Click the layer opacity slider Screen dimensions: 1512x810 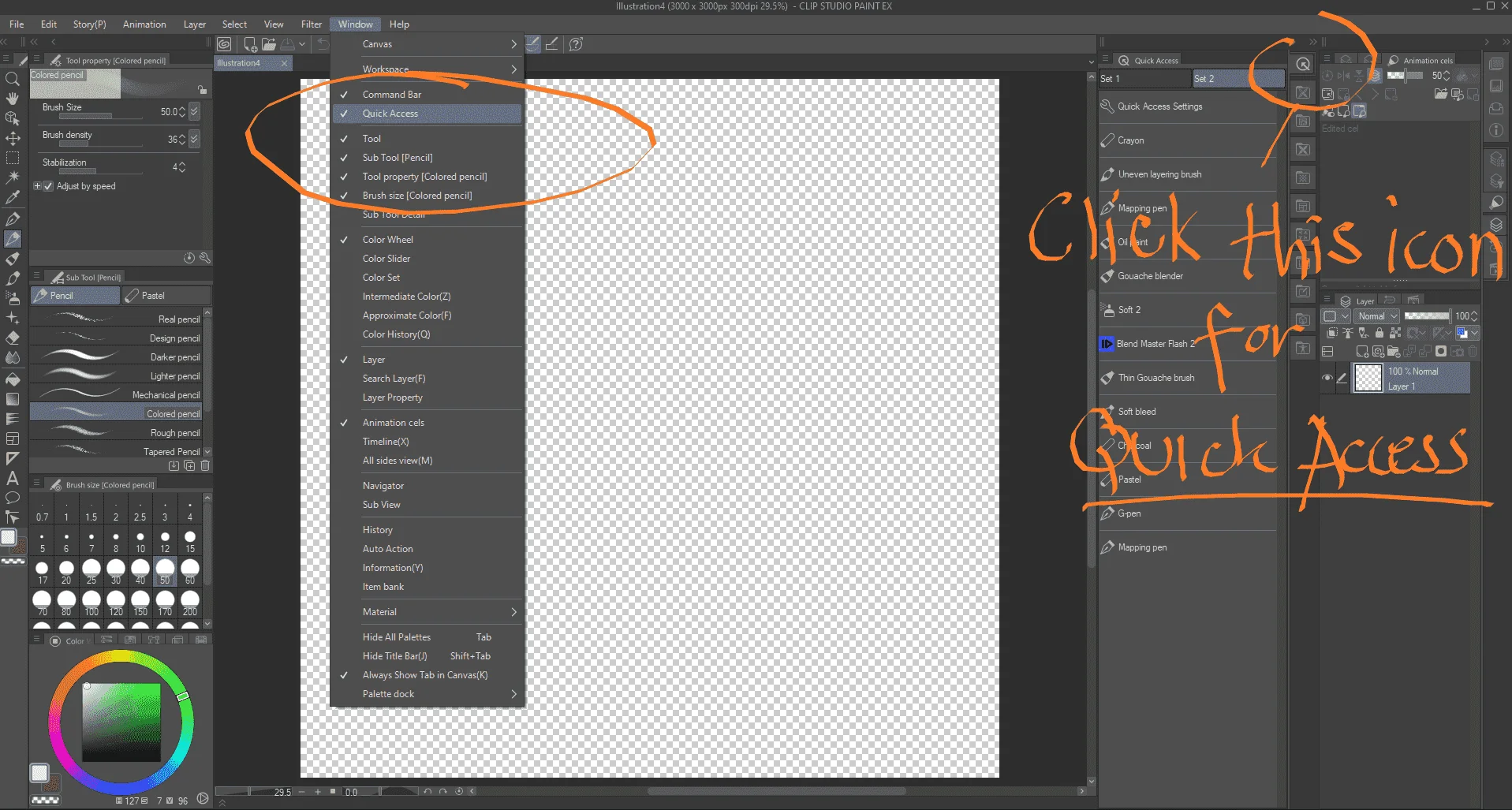point(1426,316)
